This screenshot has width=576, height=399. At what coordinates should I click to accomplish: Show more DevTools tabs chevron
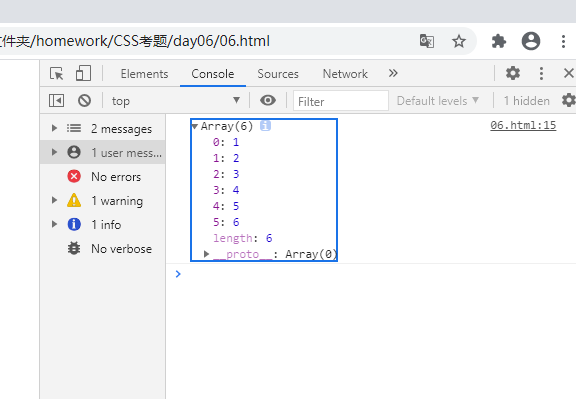(393, 73)
